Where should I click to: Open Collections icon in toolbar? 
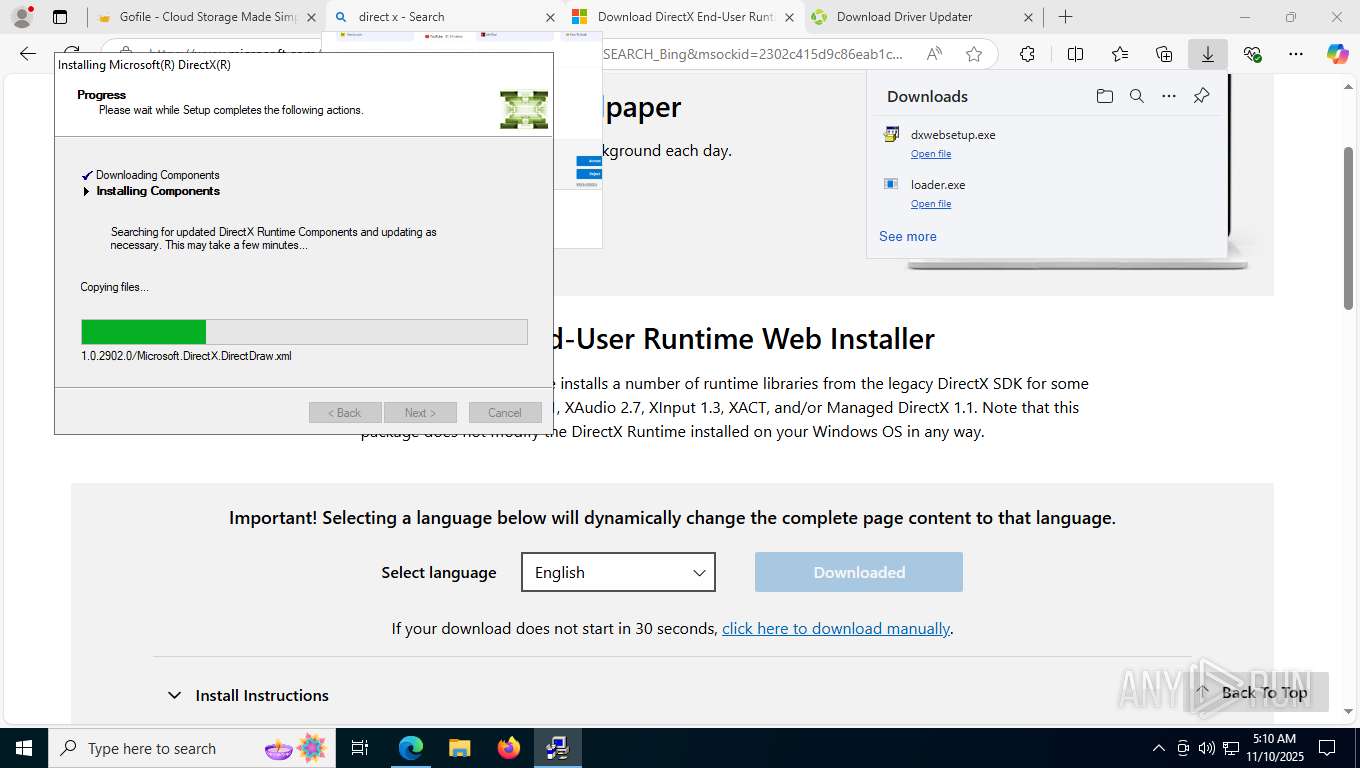point(1164,54)
